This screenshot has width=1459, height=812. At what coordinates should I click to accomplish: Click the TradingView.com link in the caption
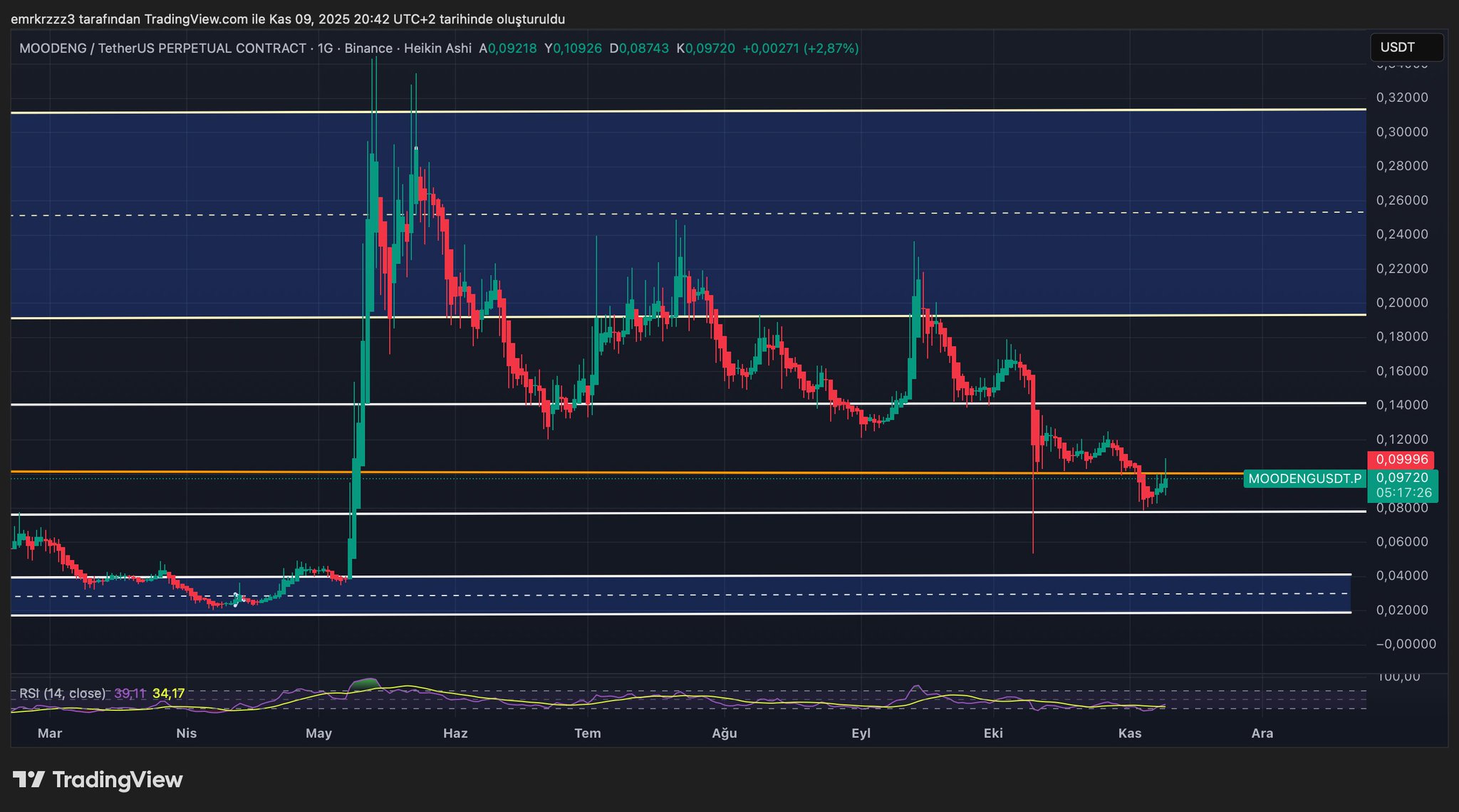[x=195, y=19]
